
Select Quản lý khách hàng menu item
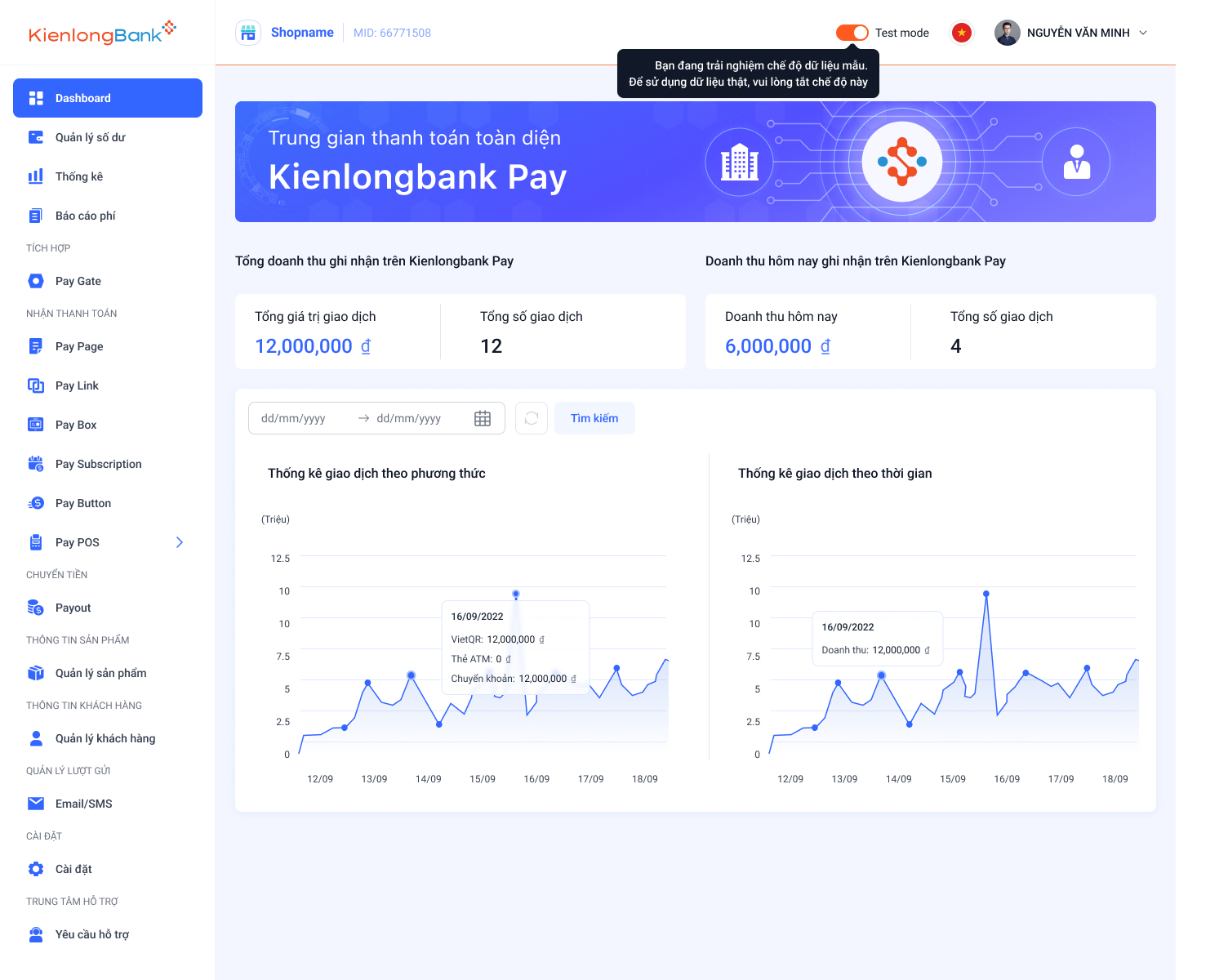(108, 738)
